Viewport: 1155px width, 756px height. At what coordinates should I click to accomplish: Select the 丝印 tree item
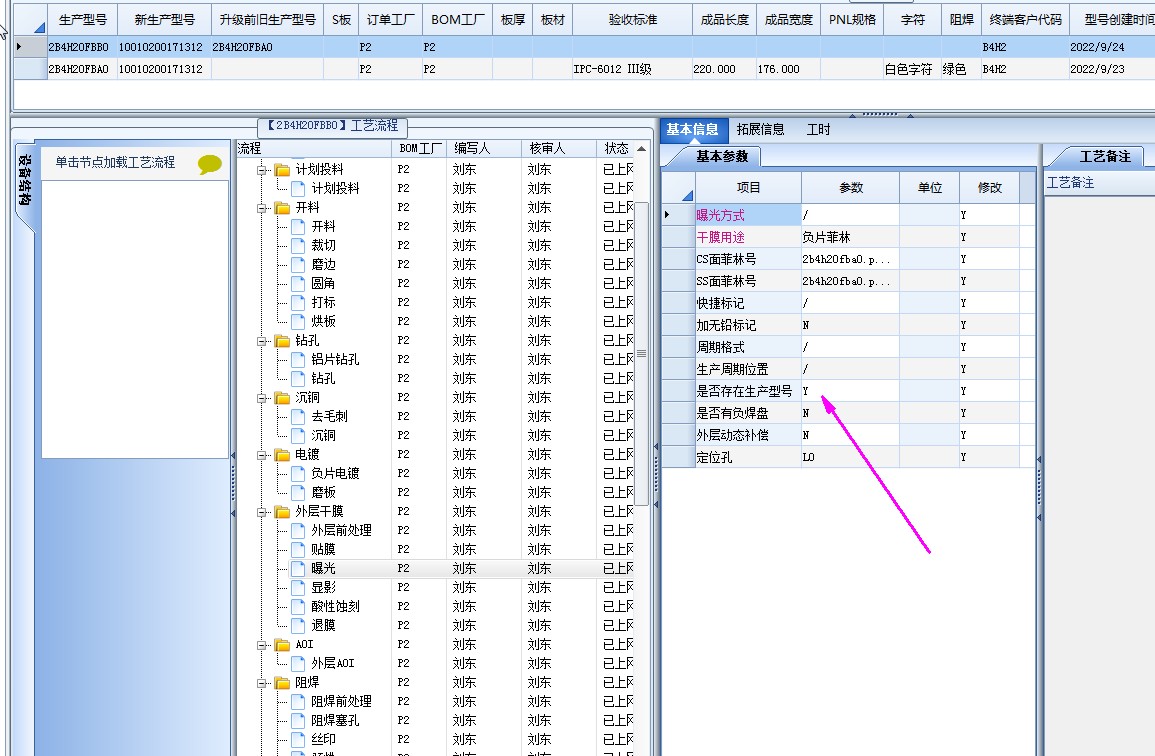[323, 740]
